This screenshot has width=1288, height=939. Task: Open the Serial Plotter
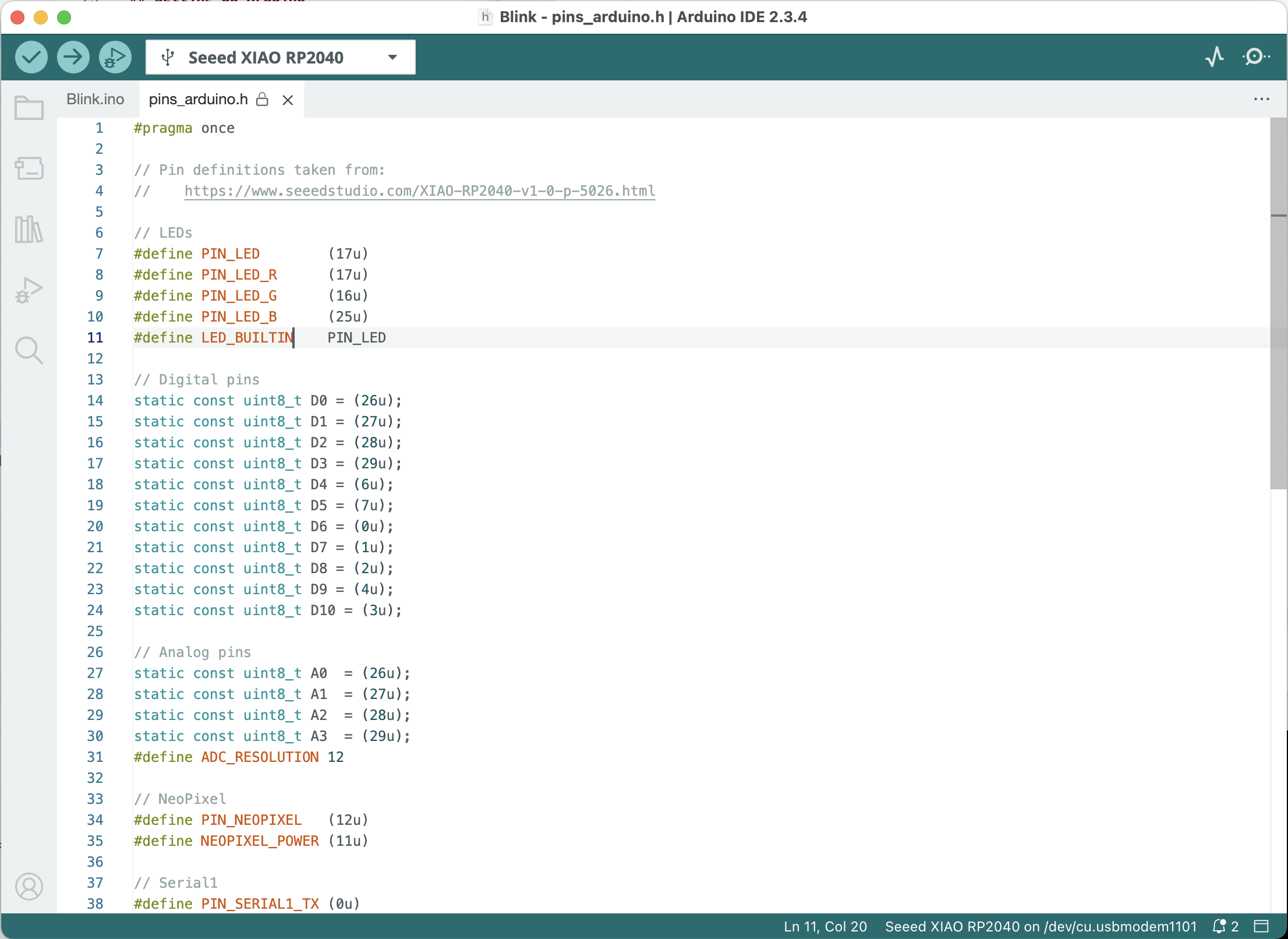click(1215, 57)
